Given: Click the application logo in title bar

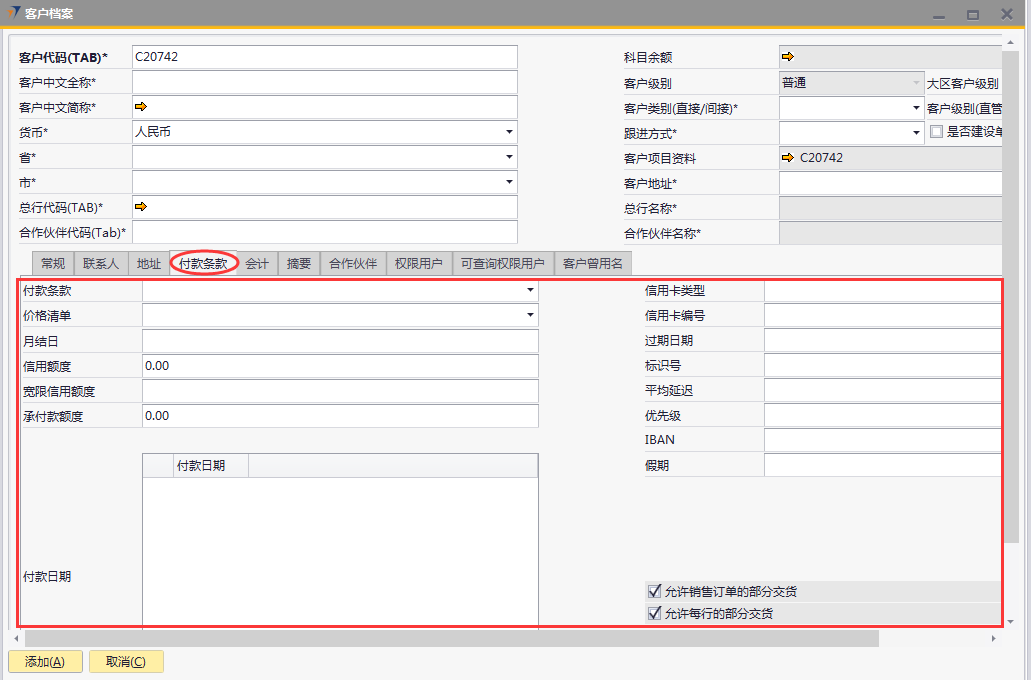Looking at the screenshot, I should pos(13,13).
